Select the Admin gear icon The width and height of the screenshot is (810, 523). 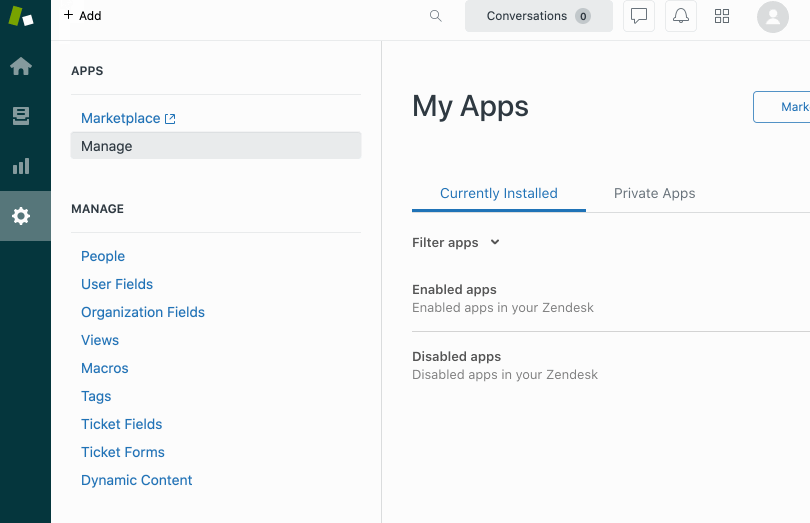tap(21, 216)
